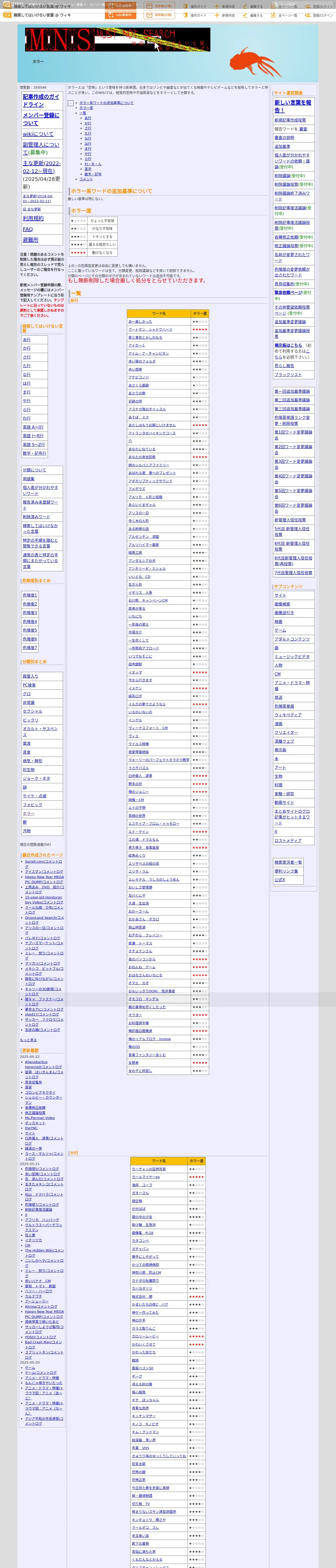Open 稲見工房 in word table

(x=135, y=553)
